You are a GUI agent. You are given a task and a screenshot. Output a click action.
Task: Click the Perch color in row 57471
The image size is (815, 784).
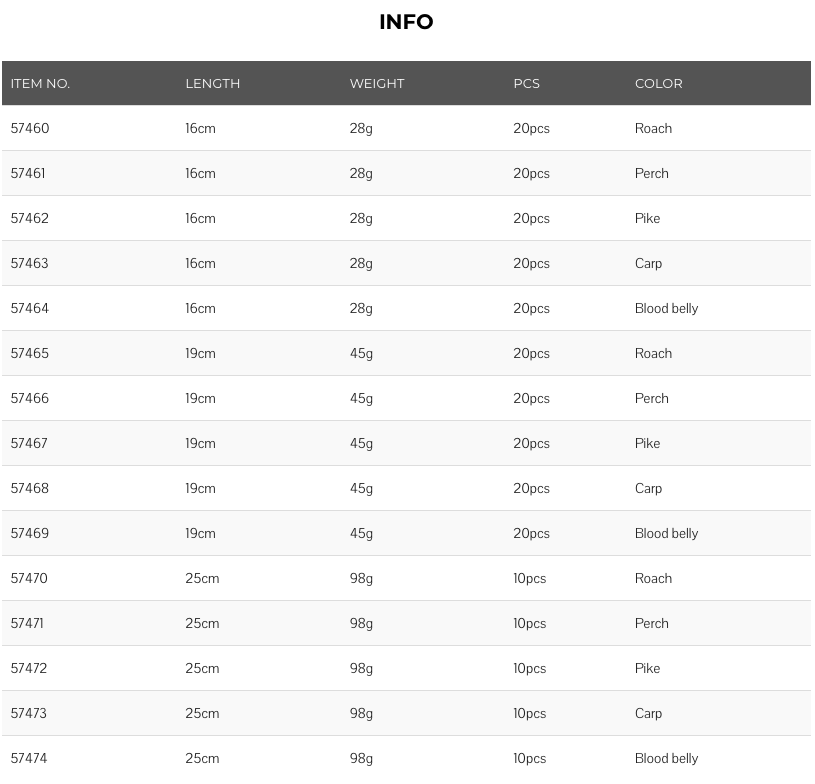651,623
